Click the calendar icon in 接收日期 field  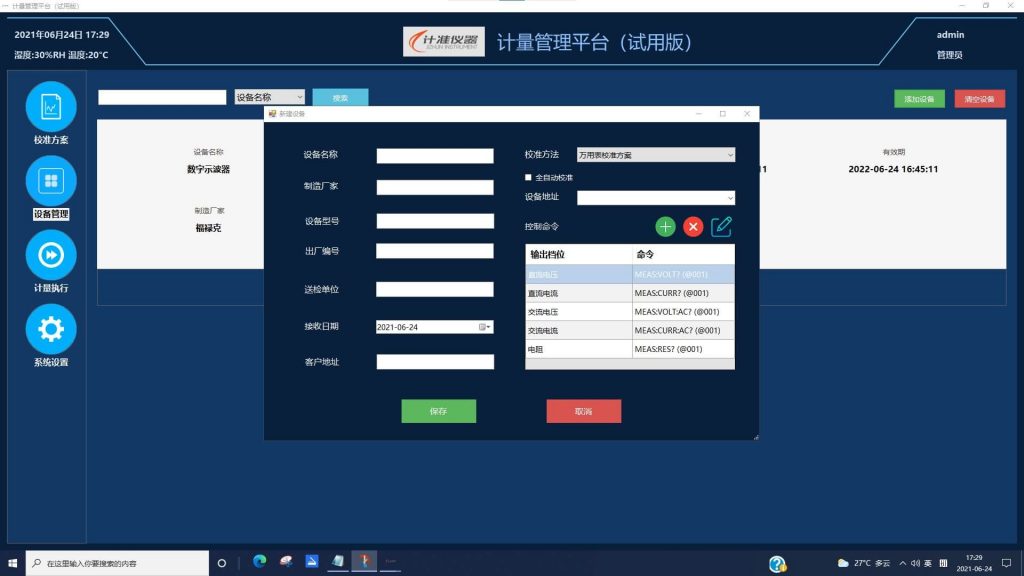[x=484, y=327]
